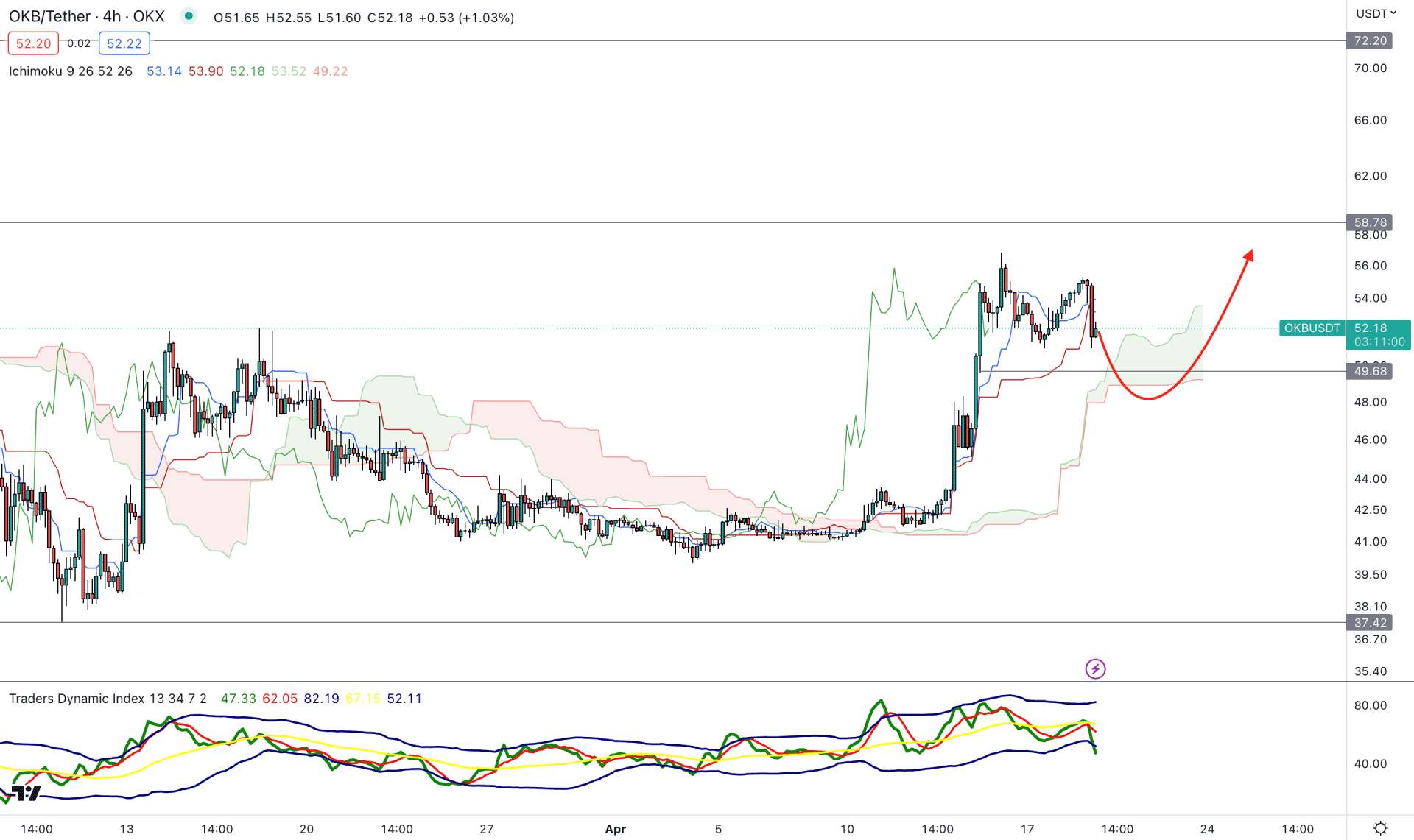This screenshot has height=840, width=1414.
Task: Click the OKBUSDT price label tag
Action: click(1312, 328)
